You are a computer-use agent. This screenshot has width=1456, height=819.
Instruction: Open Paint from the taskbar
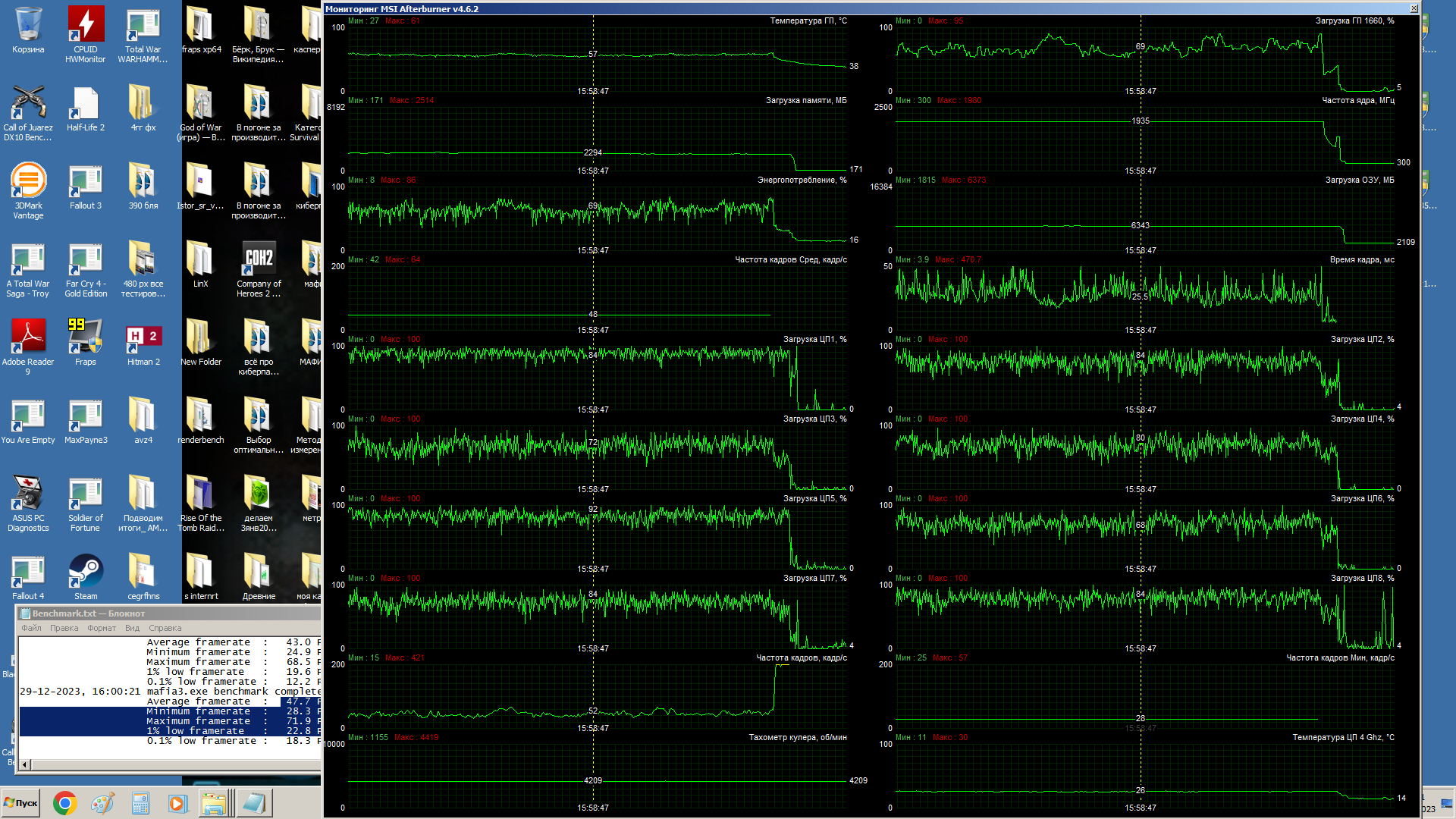point(102,803)
